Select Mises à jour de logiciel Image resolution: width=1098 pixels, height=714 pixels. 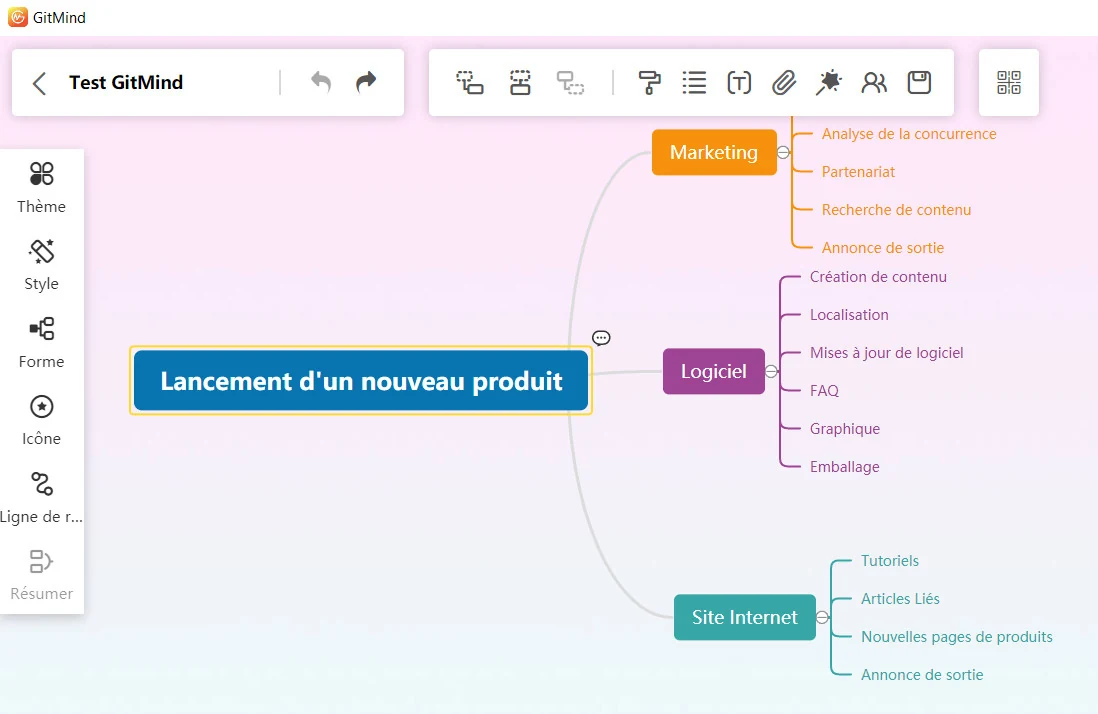pos(887,353)
